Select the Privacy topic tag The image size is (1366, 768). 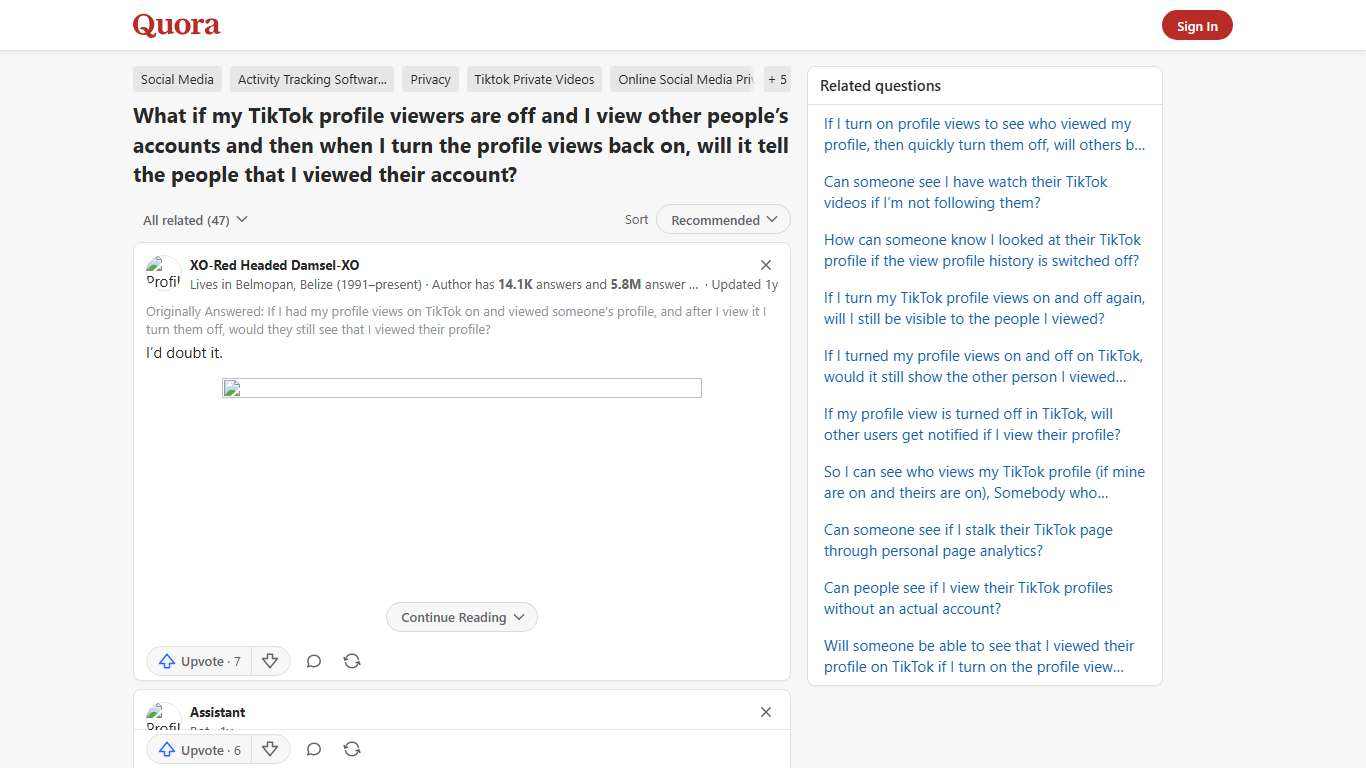click(x=430, y=79)
